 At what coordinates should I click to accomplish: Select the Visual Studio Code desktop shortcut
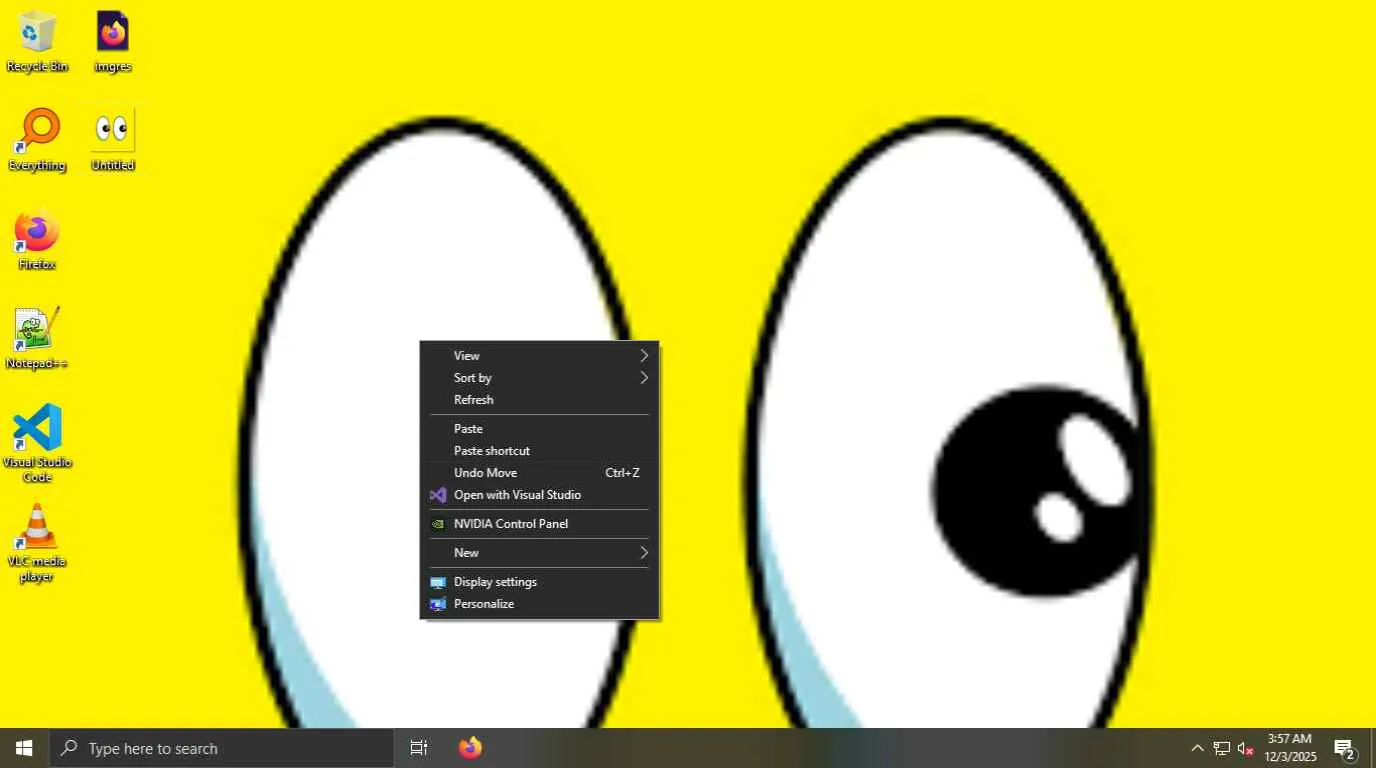coord(38,443)
